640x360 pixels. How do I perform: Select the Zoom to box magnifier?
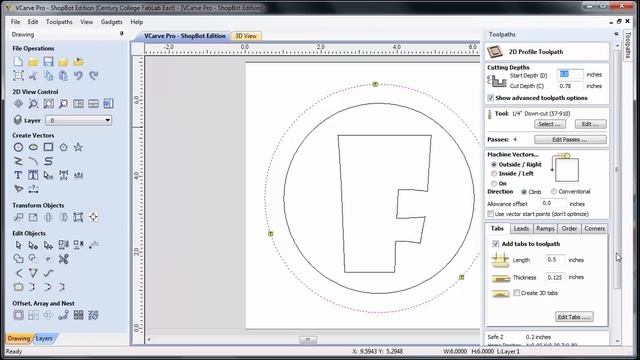point(33,104)
